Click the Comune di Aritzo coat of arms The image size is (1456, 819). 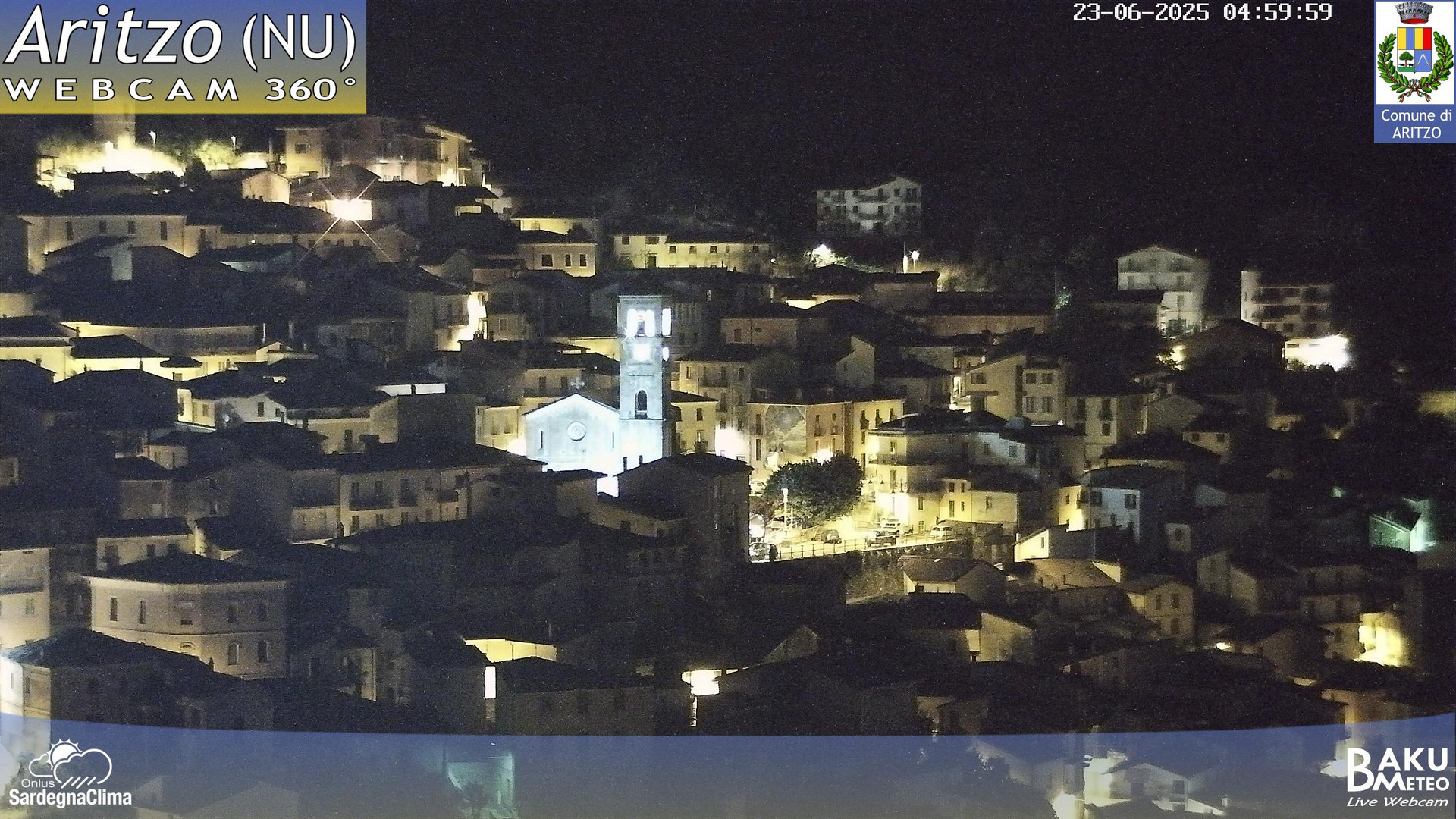pyautogui.click(x=1414, y=53)
